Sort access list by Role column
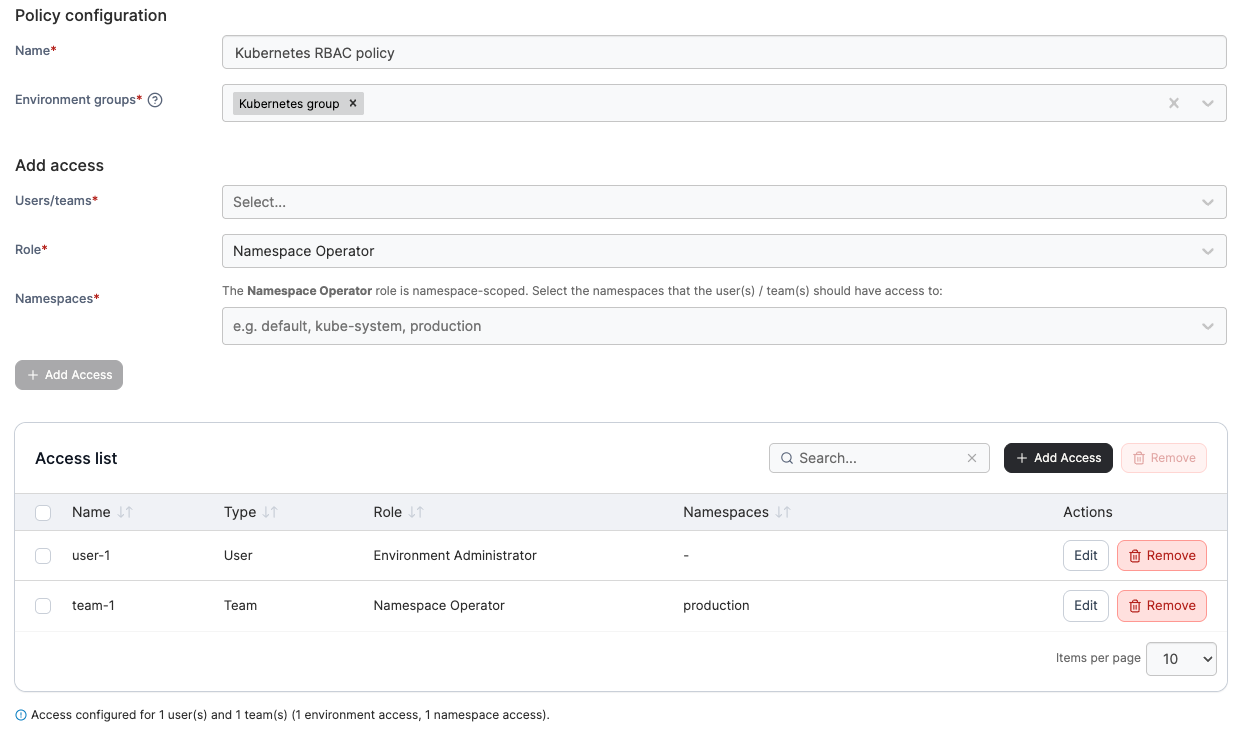 (416, 512)
